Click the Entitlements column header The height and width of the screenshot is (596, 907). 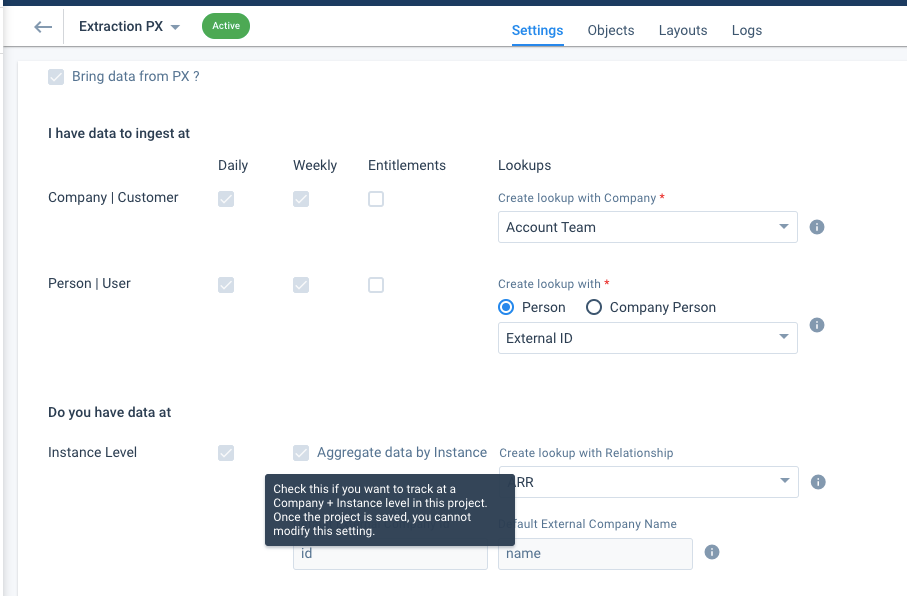pyautogui.click(x=407, y=165)
